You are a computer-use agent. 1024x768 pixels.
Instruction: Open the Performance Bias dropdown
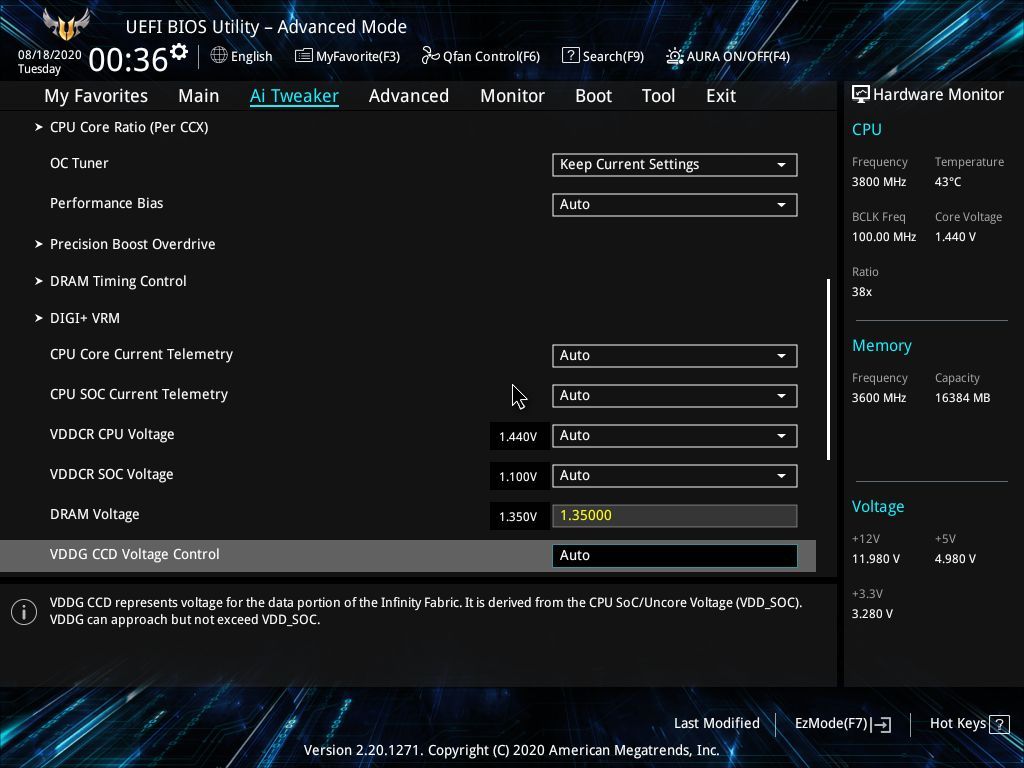pos(675,204)
